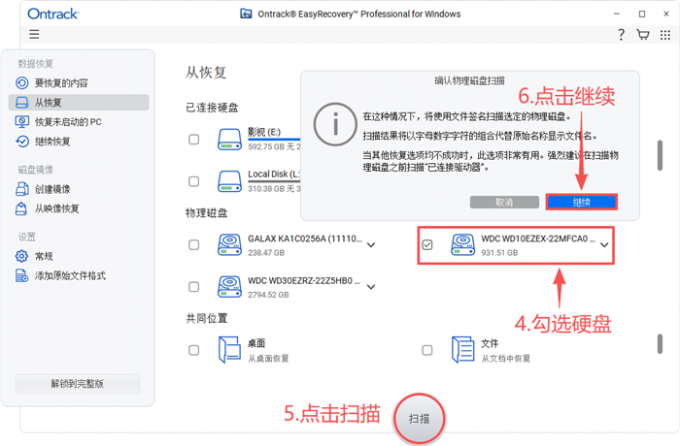Click the round 扫描 scan button
Screen dimensions: 680x446
click(419, 419)
